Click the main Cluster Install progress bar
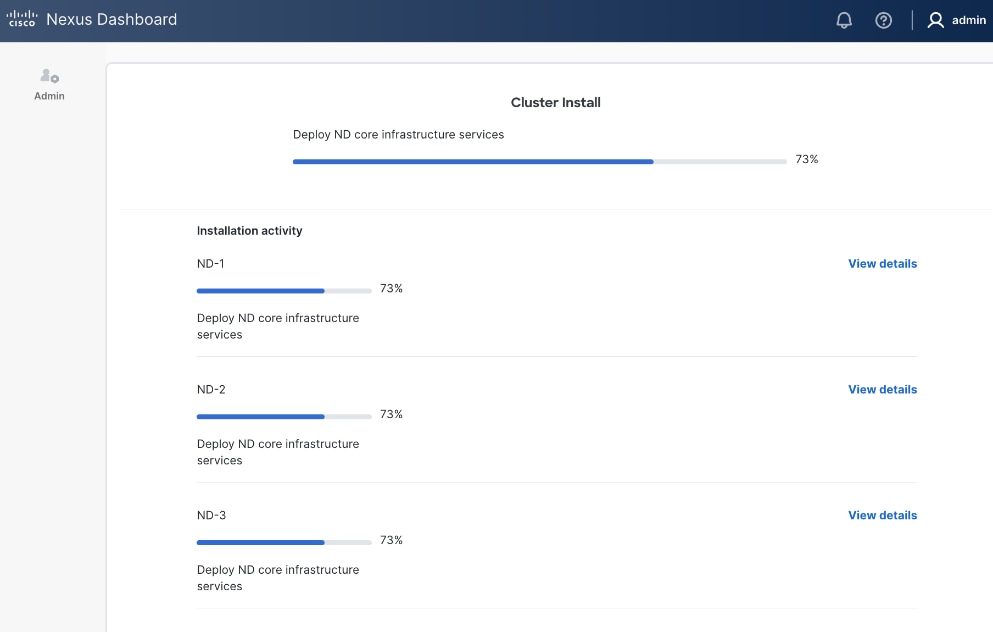 click(540, 161)
